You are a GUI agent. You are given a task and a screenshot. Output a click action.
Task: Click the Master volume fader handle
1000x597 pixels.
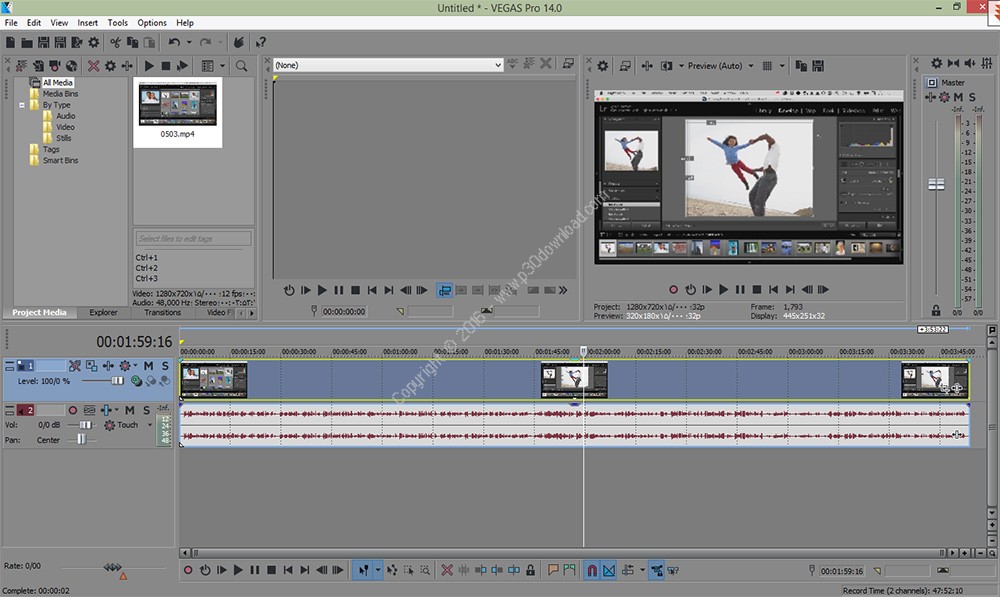click(936, 185)
